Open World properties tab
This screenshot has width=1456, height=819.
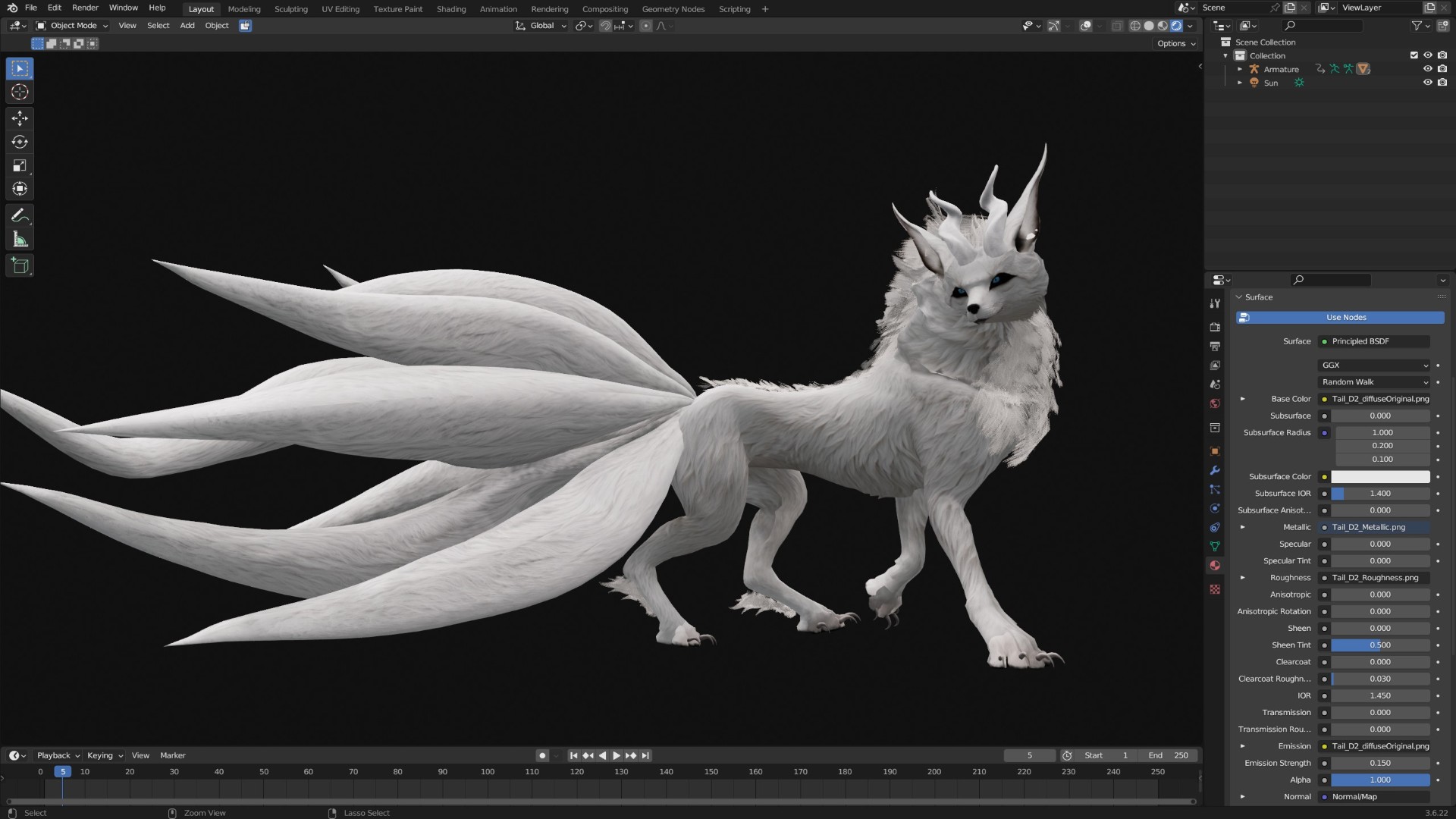coord(1215,404)
